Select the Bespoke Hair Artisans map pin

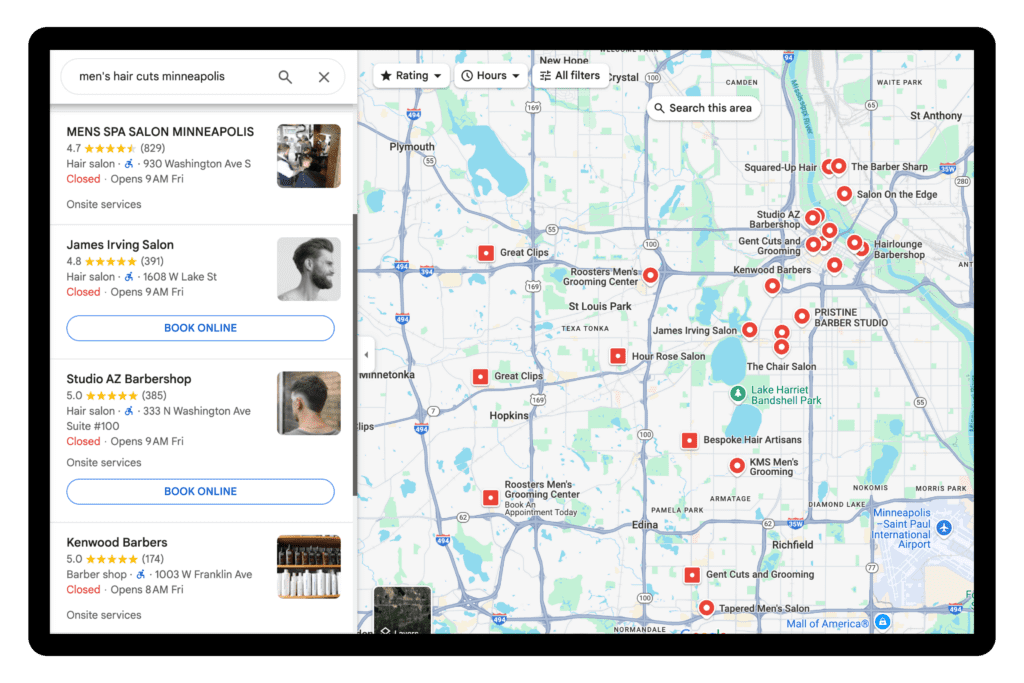[x=689, y=440]
